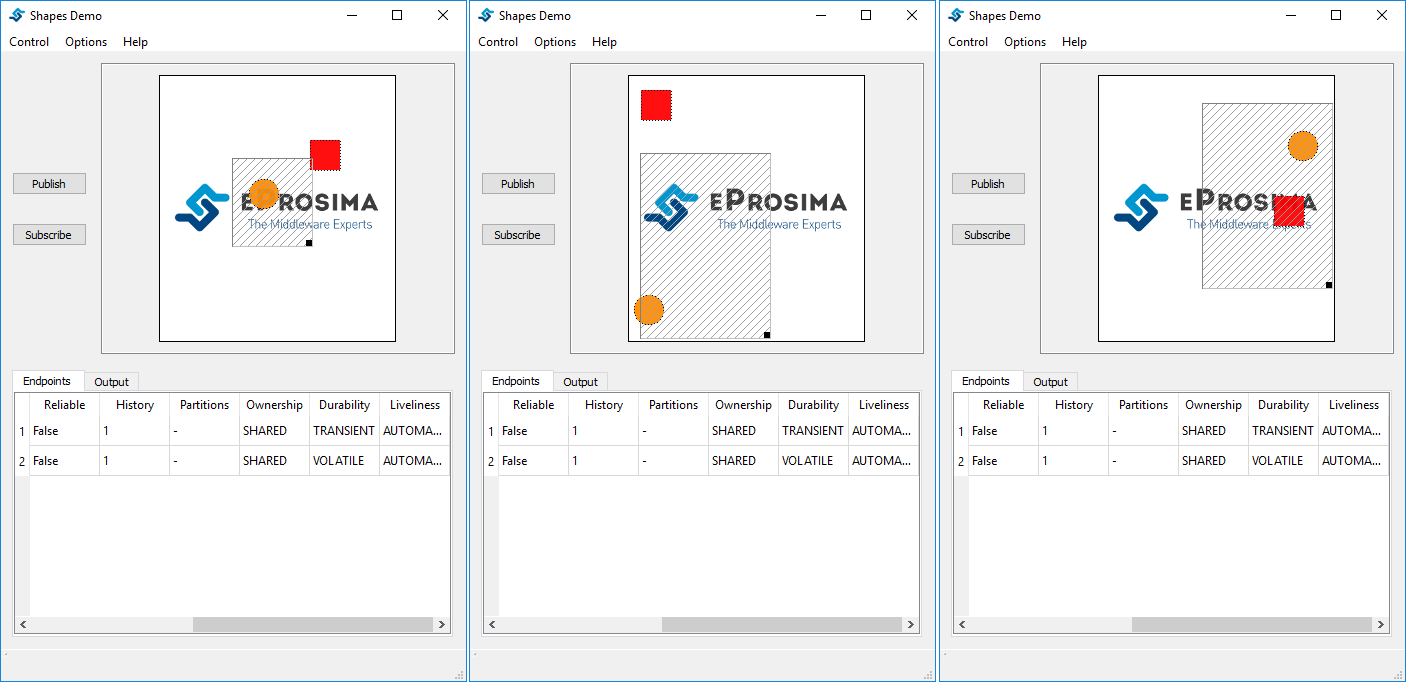Image resolution: width=1407 pixels, height=684 pixels.
Task: Select Endpoints tab in left window
Action: point(47,381)
